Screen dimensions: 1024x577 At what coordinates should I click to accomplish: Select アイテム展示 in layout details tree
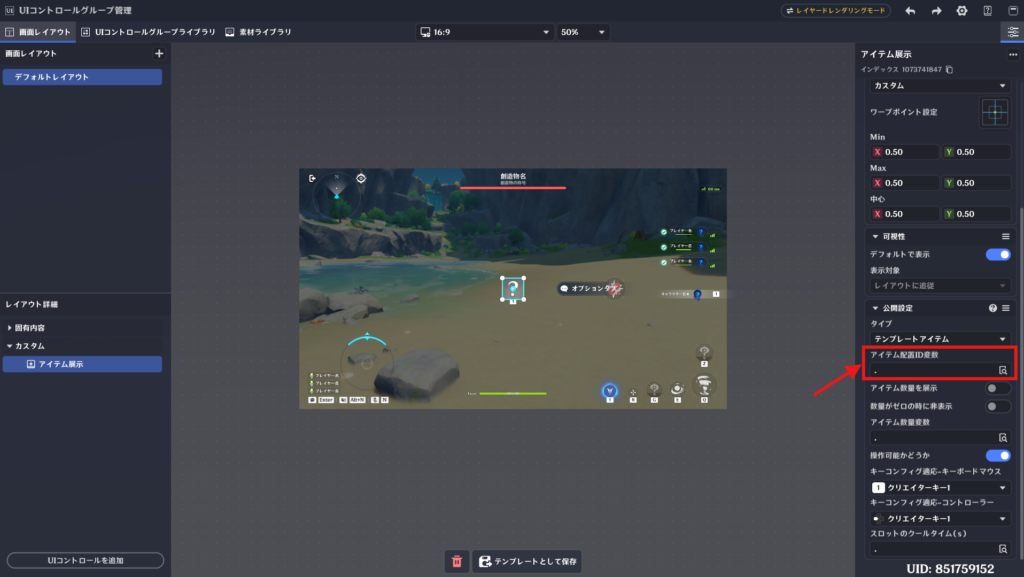click(x=82, y=364)
